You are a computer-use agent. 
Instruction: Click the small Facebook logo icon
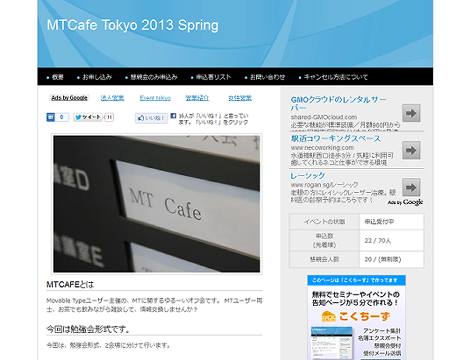173,116
